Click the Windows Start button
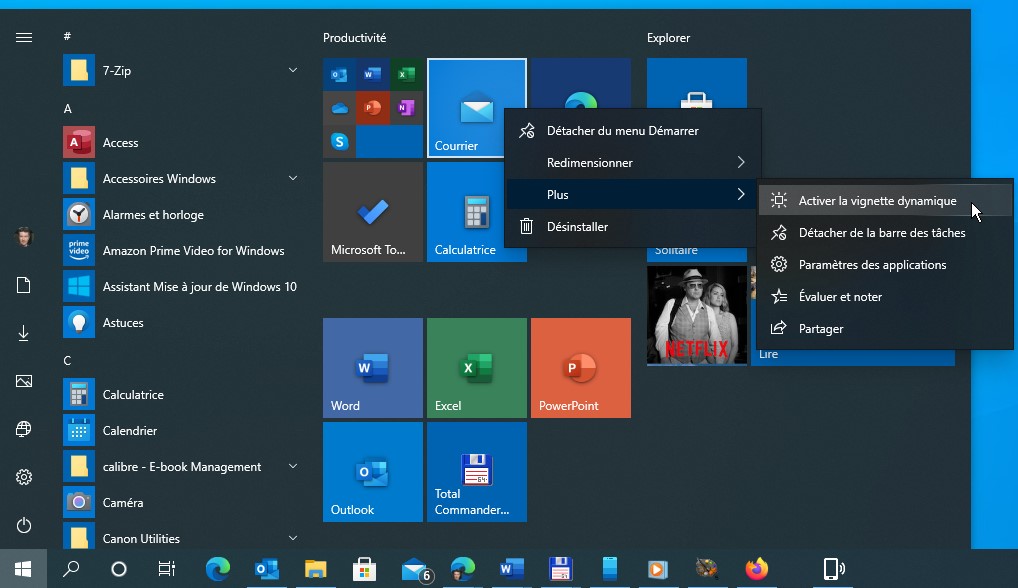1018x588 pixels. [23, 569]
